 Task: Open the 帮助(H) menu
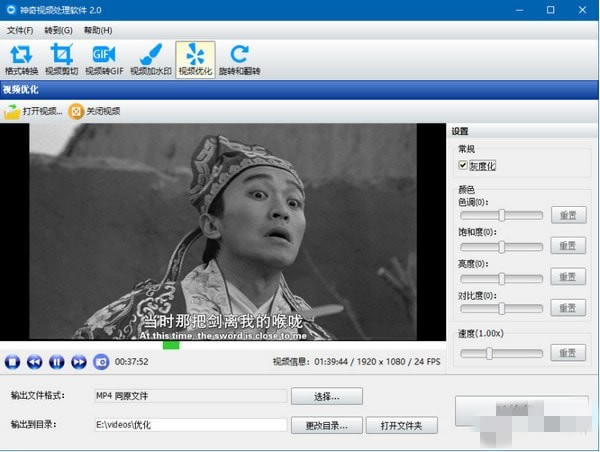(x=98, y=30)
